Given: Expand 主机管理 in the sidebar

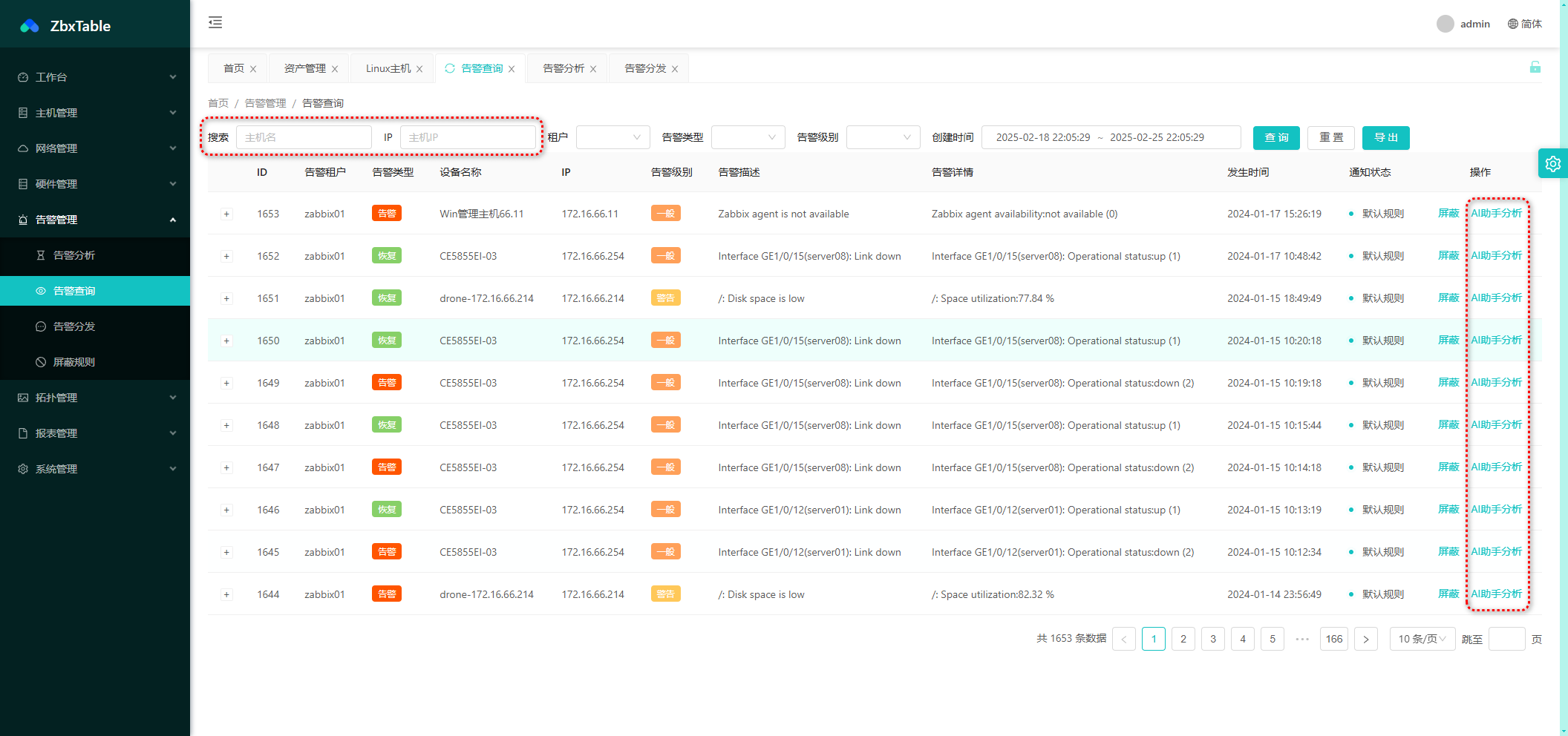Looking at the screenshot, I should (95, 113).
